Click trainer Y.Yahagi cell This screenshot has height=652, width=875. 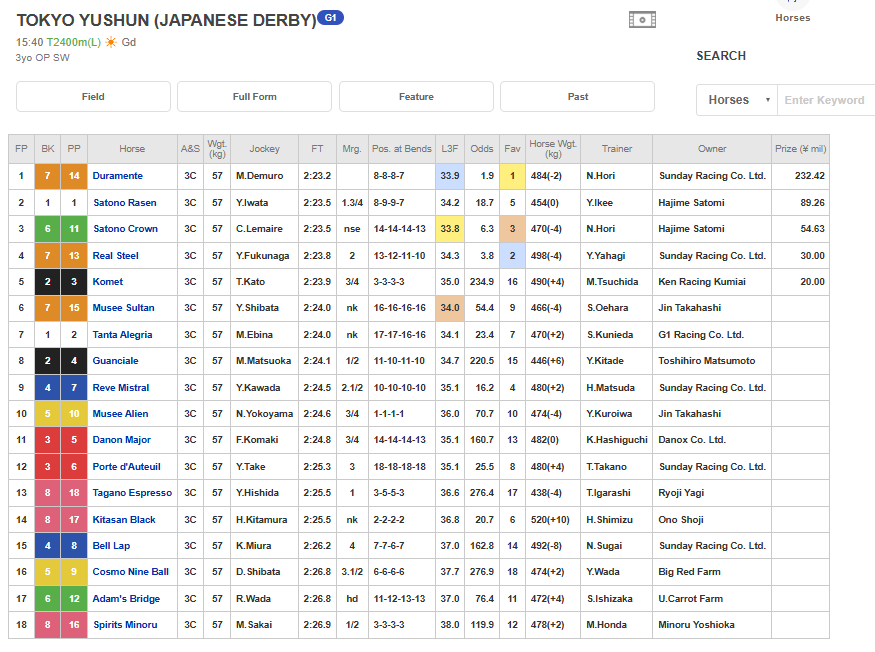pyautogui.click(x=617, y=256)
